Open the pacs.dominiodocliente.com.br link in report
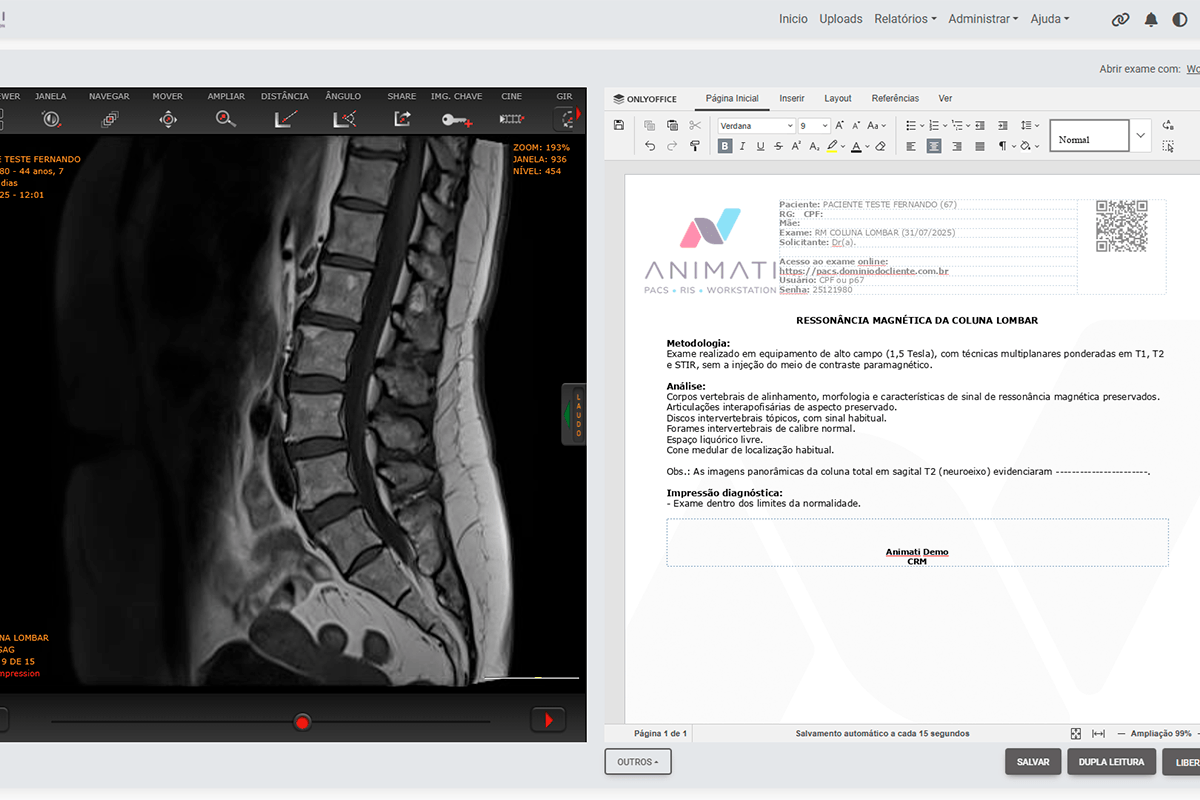 pos(864,271)
